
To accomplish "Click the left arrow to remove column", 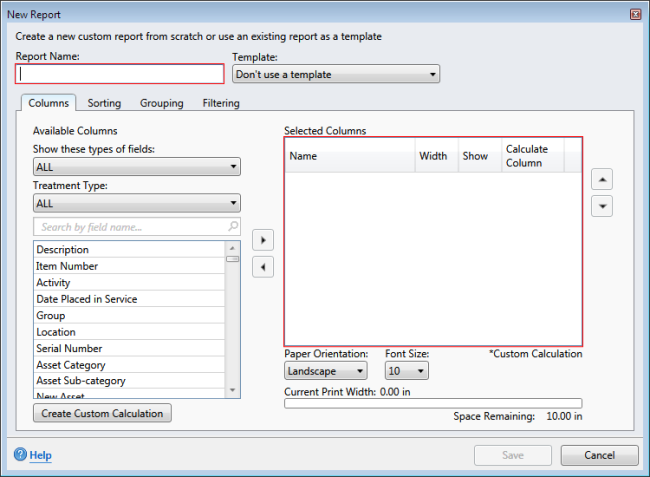I will [x=263, y=267].
